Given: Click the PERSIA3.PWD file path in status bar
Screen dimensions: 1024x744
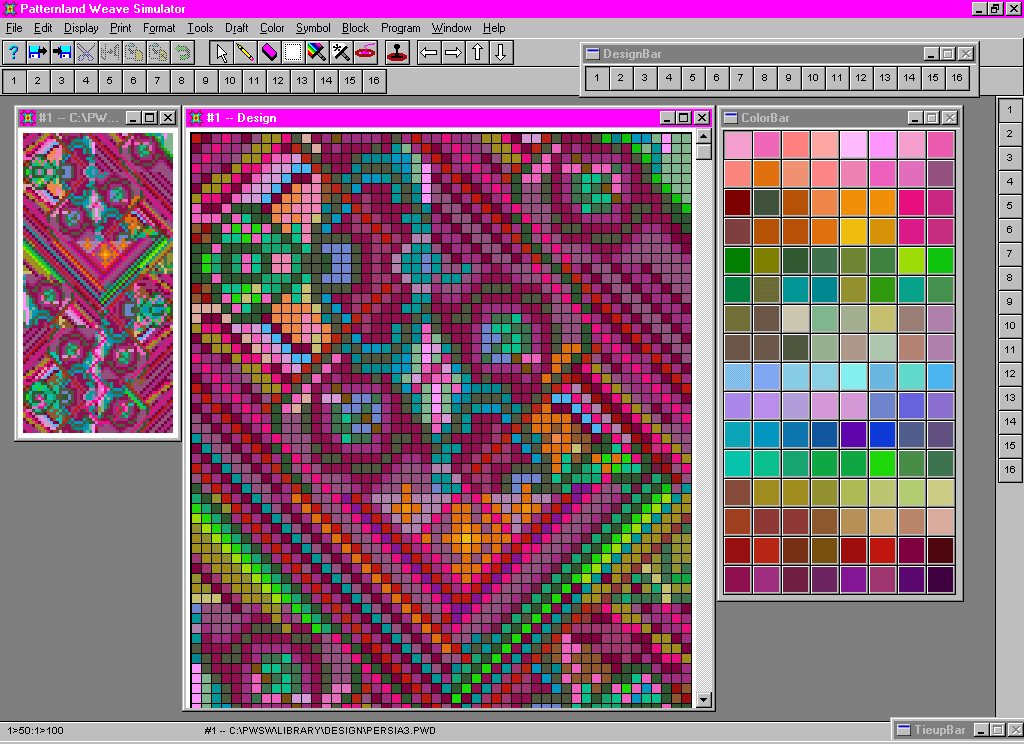Looking at the screenshot, I should tap(320, 730).
